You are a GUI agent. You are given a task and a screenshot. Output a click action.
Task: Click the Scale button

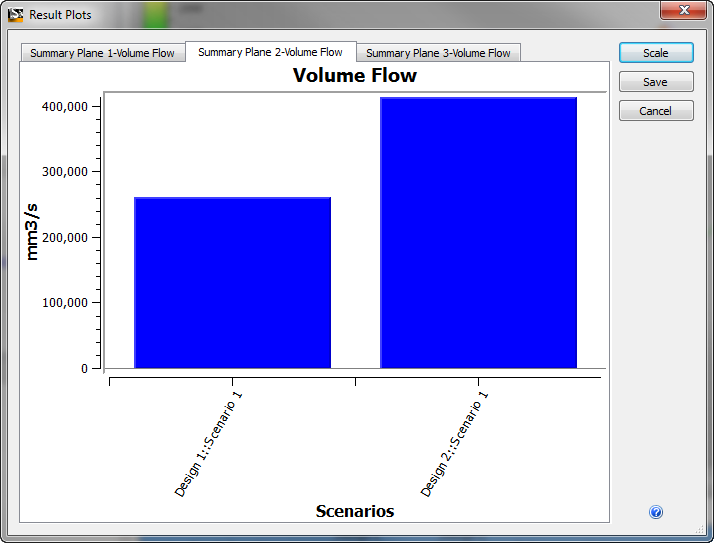tap(656, 53)
